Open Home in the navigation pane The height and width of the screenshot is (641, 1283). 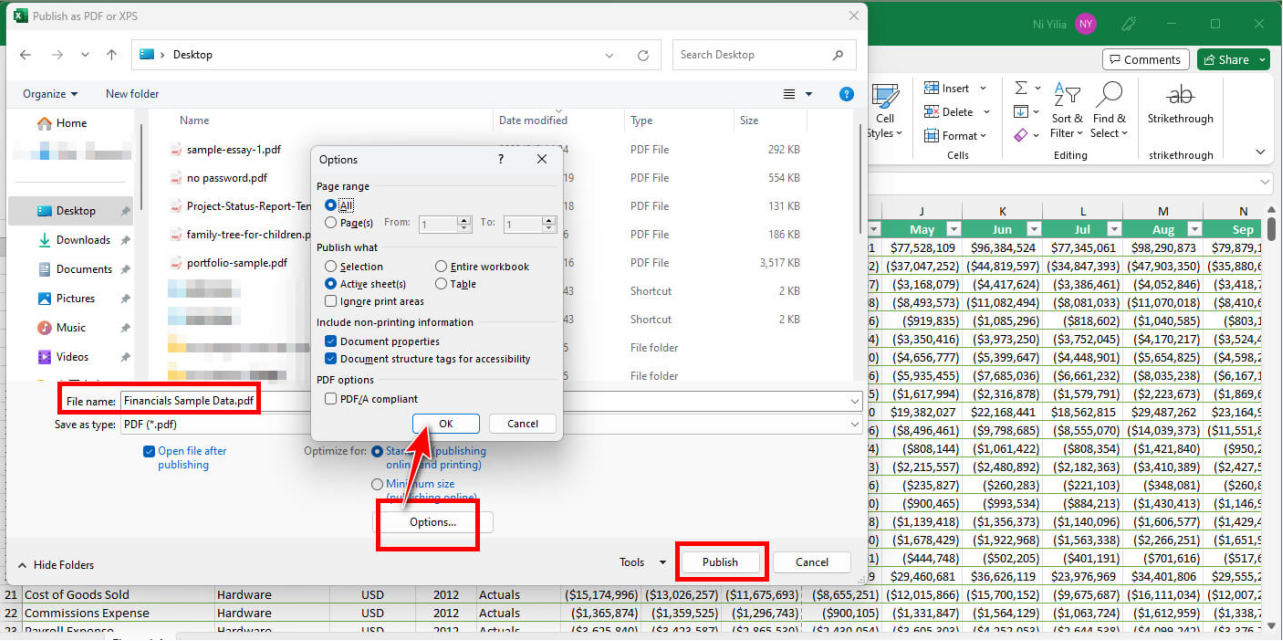[x=62, y=123]
